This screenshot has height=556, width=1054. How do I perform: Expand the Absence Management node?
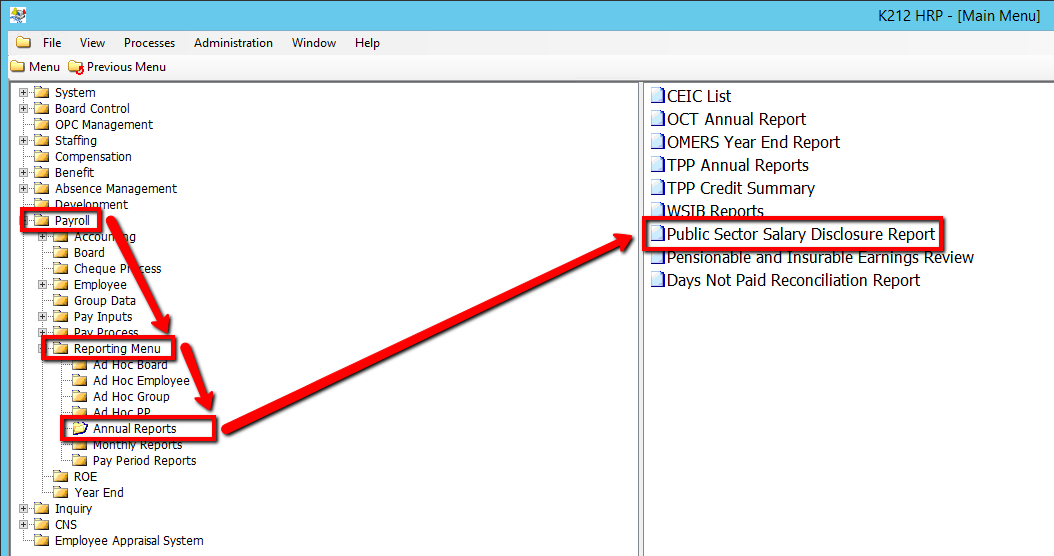coord(24,189)
